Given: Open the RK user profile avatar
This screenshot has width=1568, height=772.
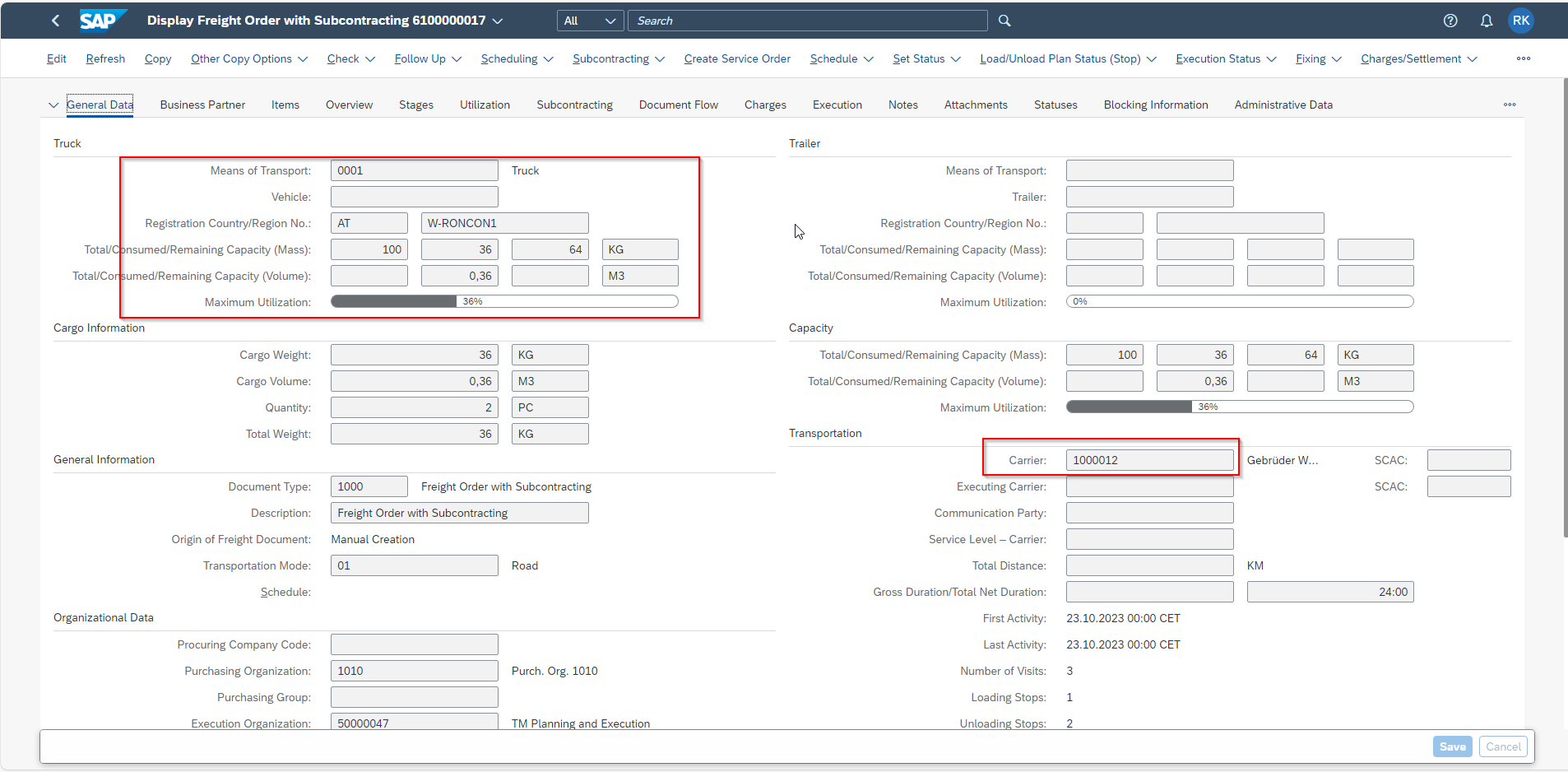Looking at the screenshot, I should 1521,21.
